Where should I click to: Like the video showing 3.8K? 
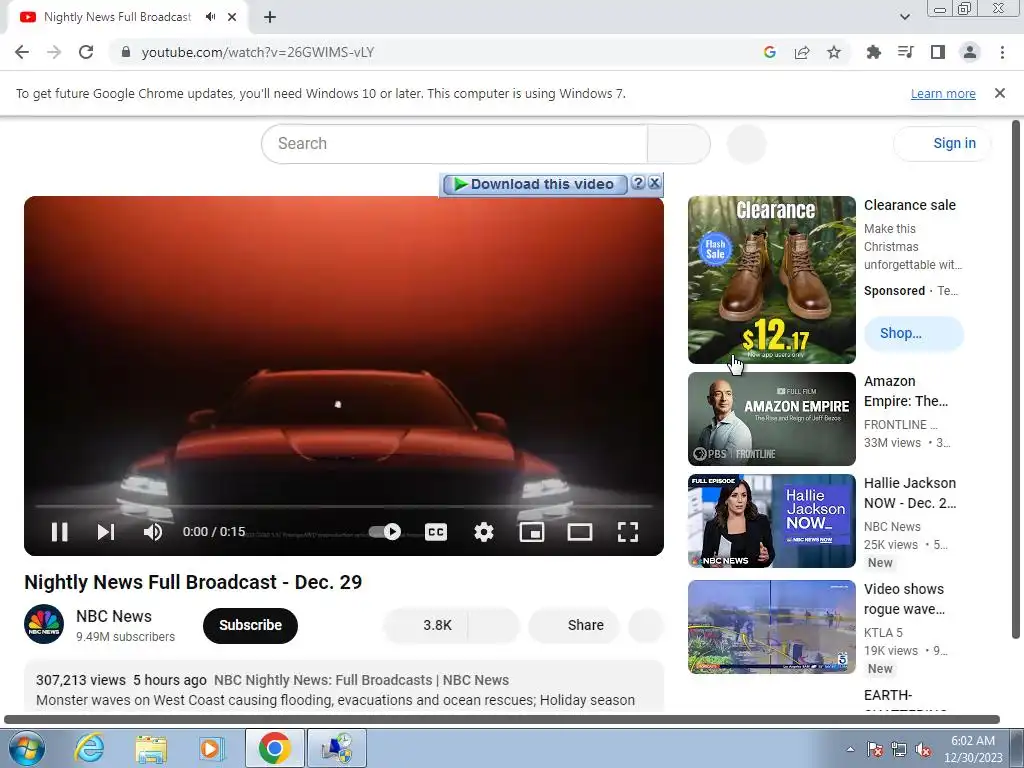[x=427, y=625]
